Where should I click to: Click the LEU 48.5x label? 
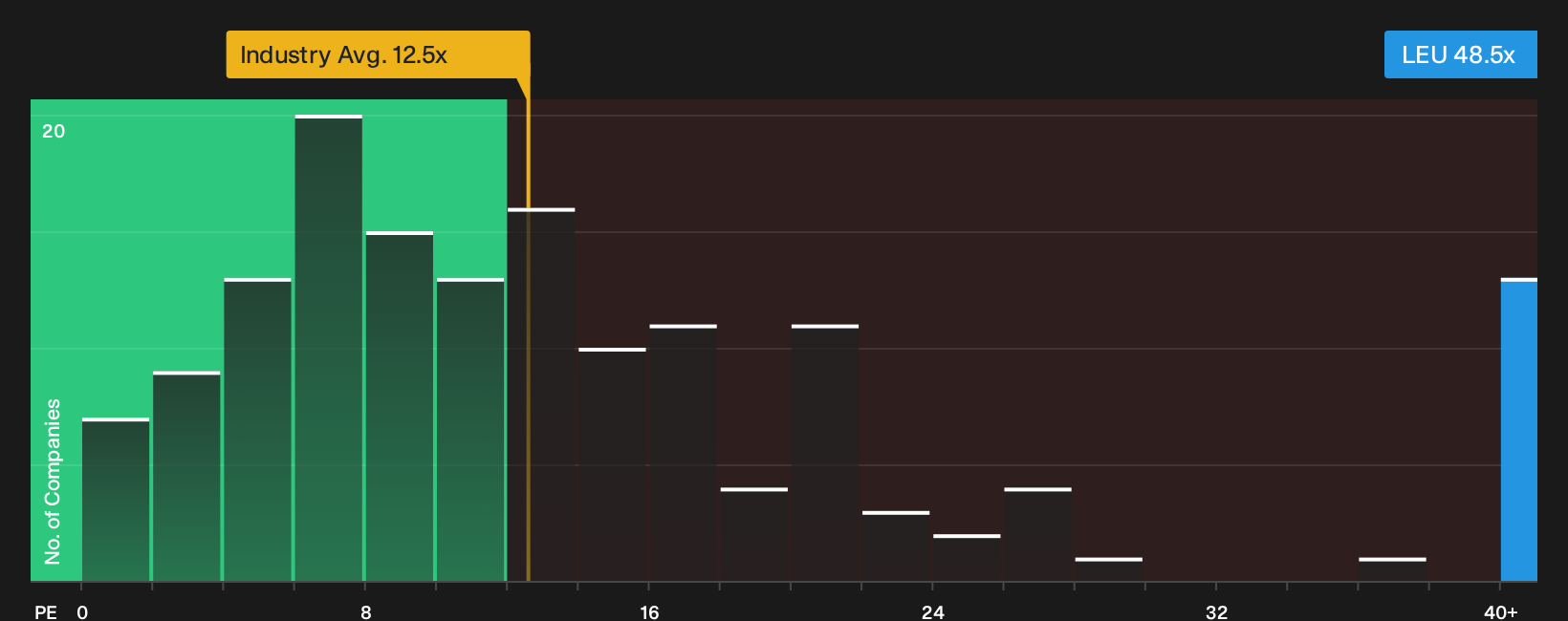click(x=1460, y=54)
